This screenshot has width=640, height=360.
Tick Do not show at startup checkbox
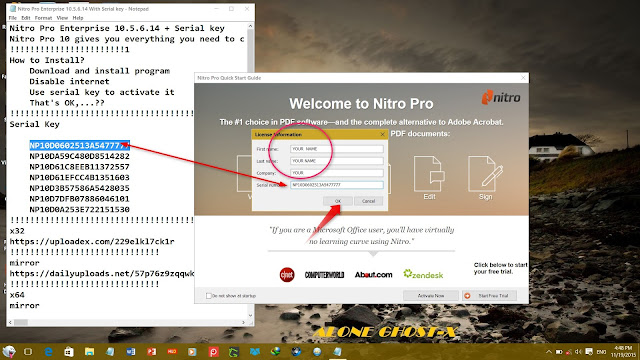tap(209, 296)
